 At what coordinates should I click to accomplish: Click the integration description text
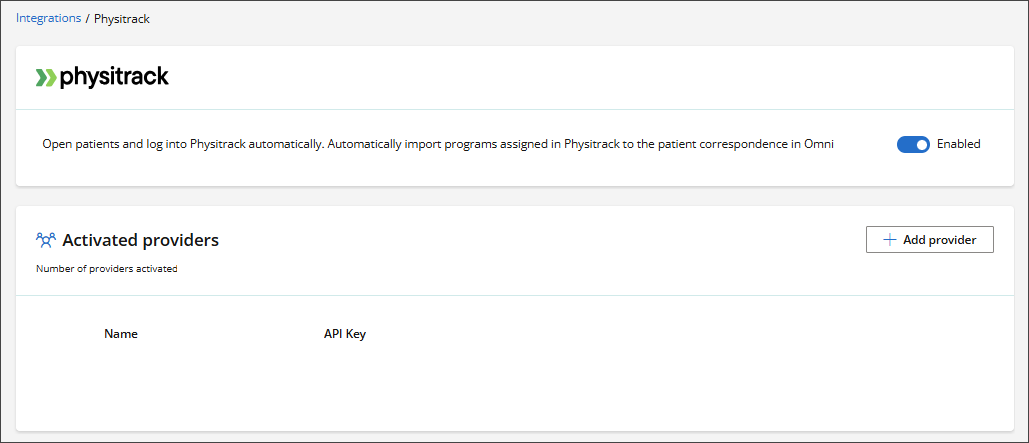tap(438, 144)
